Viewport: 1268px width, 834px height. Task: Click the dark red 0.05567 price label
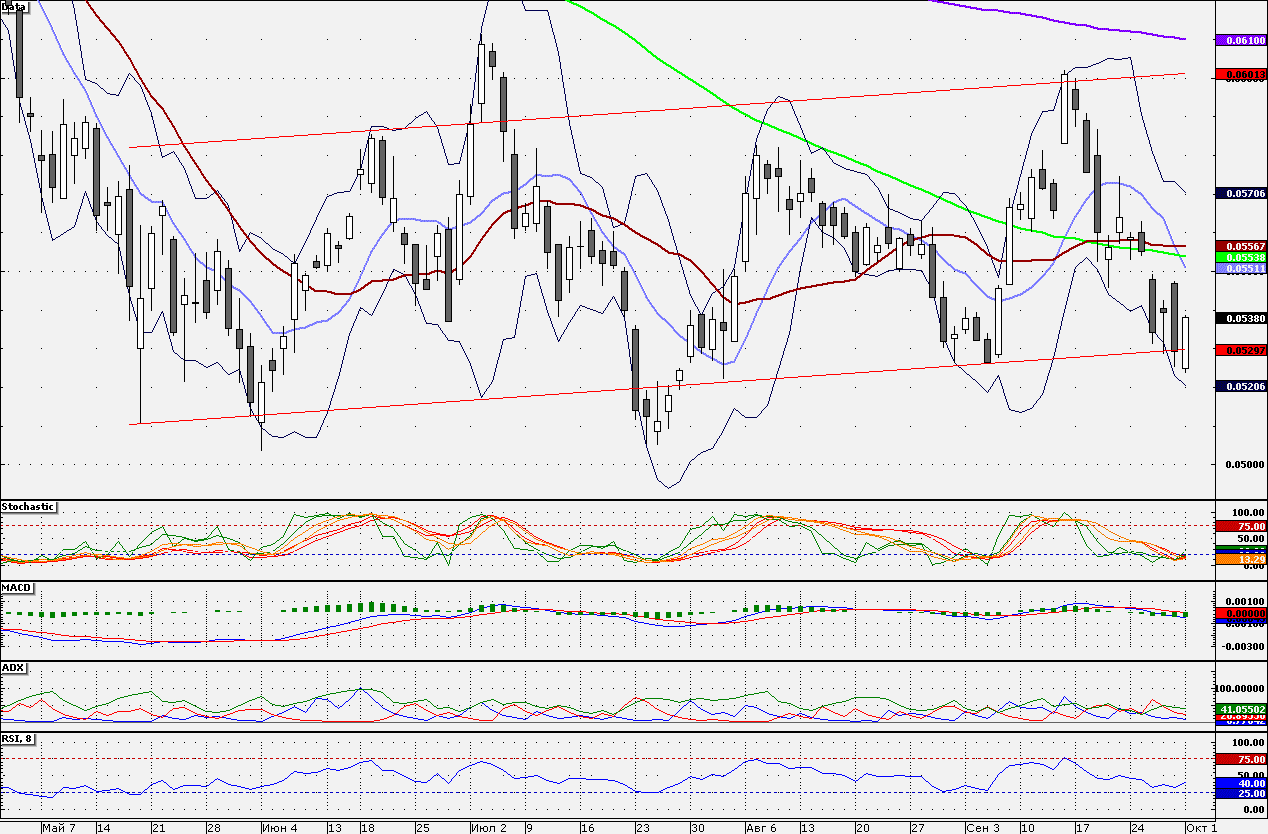(x=1241, y=246)
